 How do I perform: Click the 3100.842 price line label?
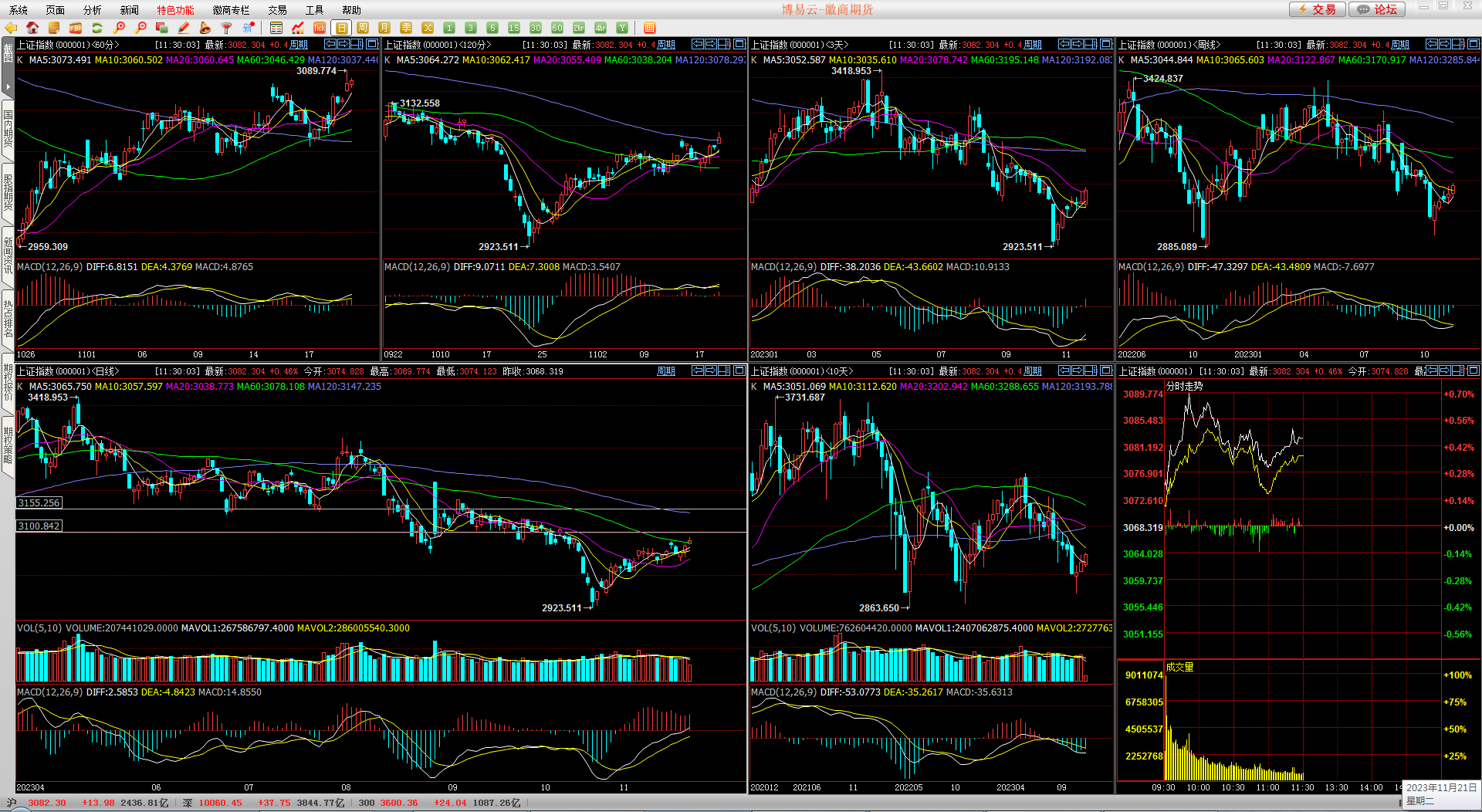coord(39,526)
